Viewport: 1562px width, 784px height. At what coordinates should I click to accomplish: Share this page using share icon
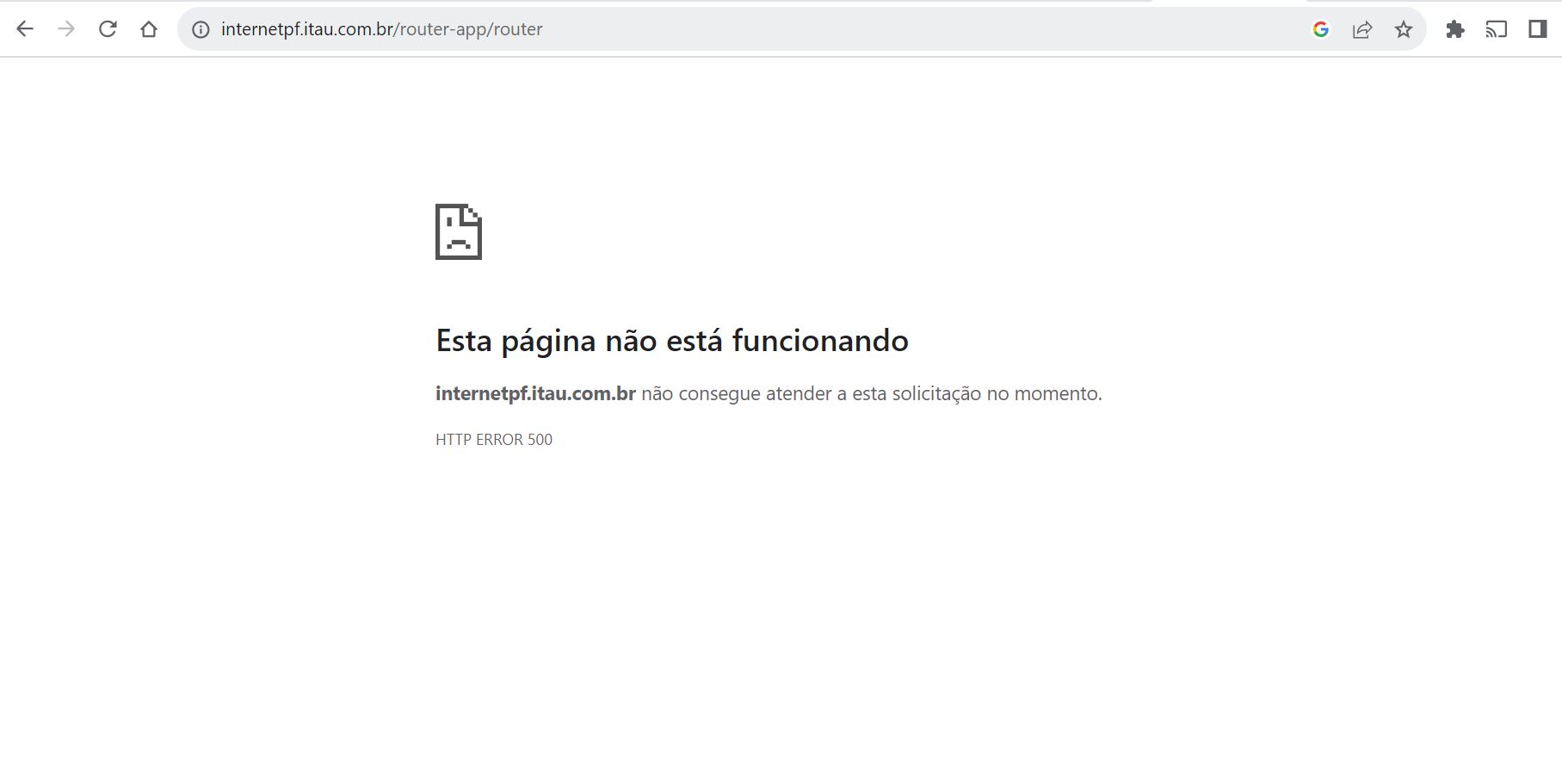pyautogui.click(x=1361, y=29)
